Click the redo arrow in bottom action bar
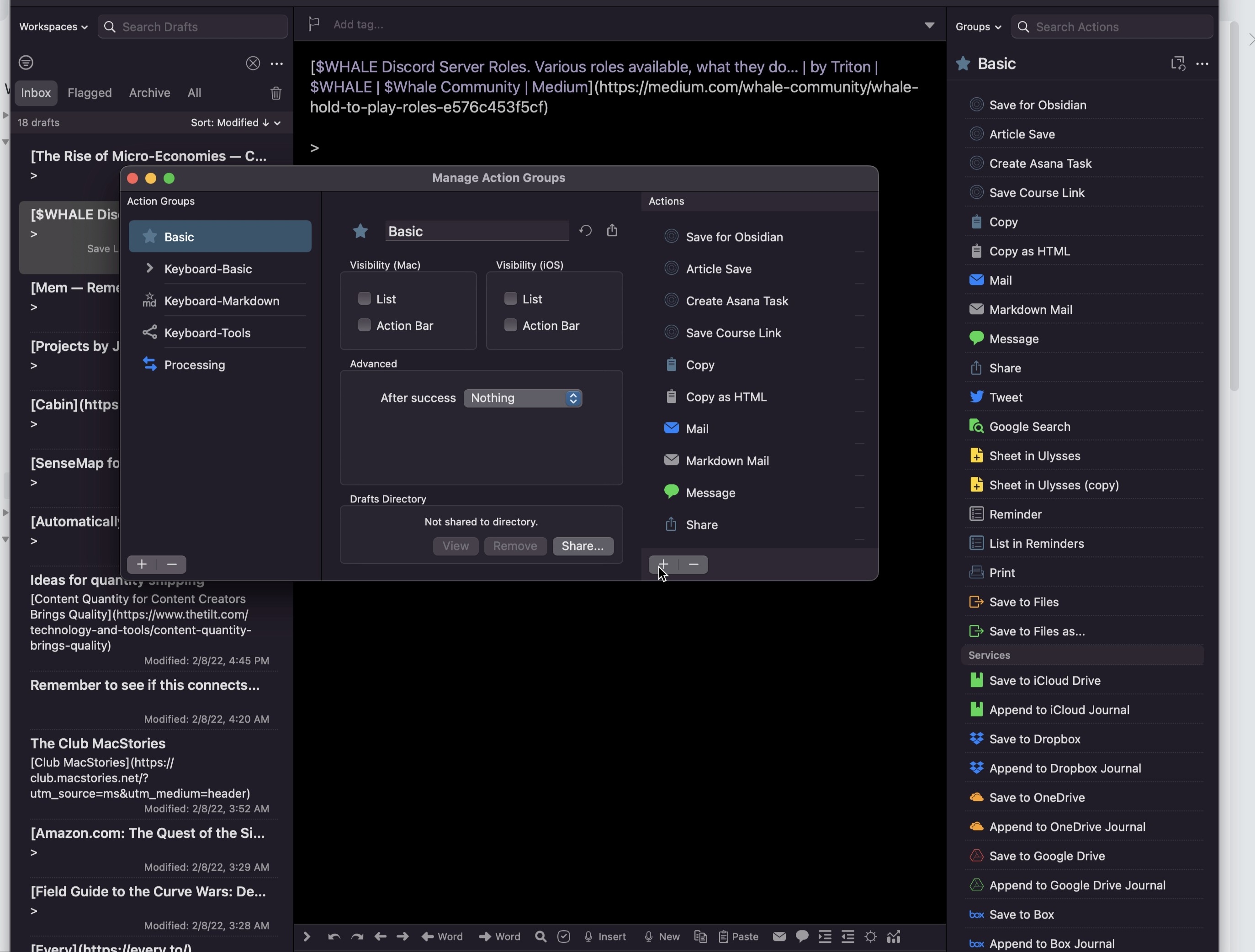 coord(357,936)
